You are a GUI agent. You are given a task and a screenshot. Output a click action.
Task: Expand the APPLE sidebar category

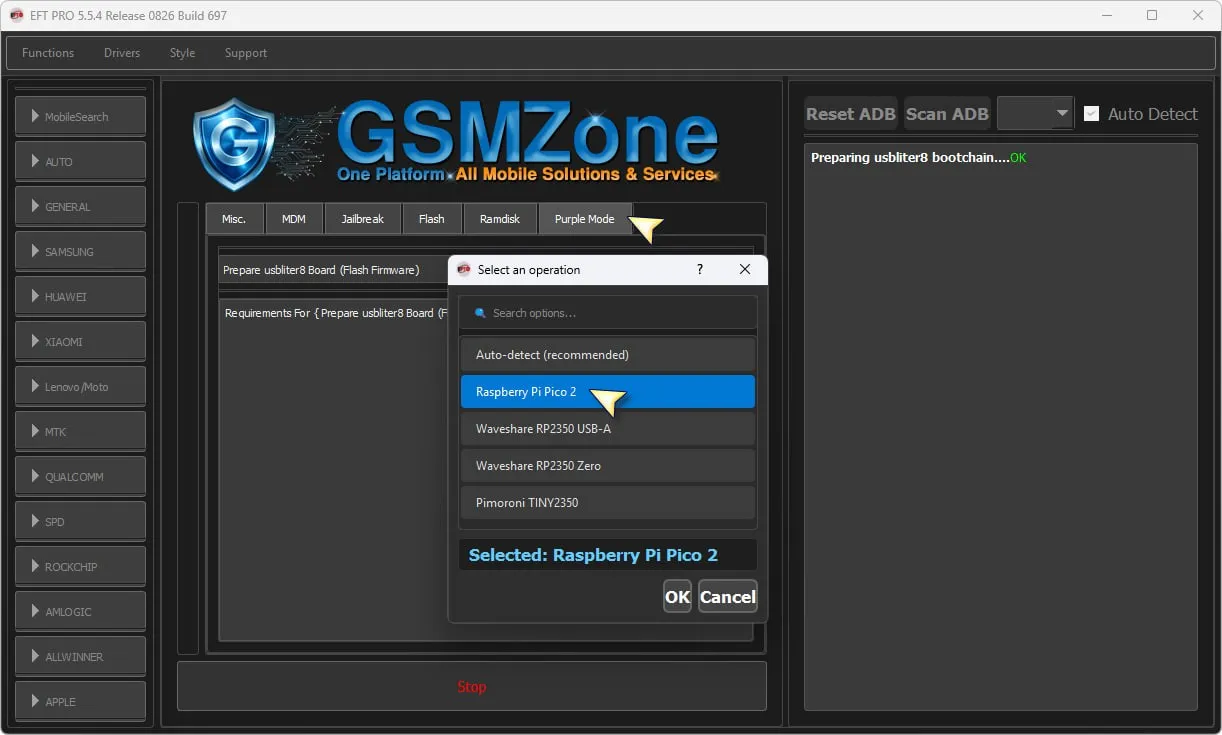pyautogui.click(x=80, y=701)
